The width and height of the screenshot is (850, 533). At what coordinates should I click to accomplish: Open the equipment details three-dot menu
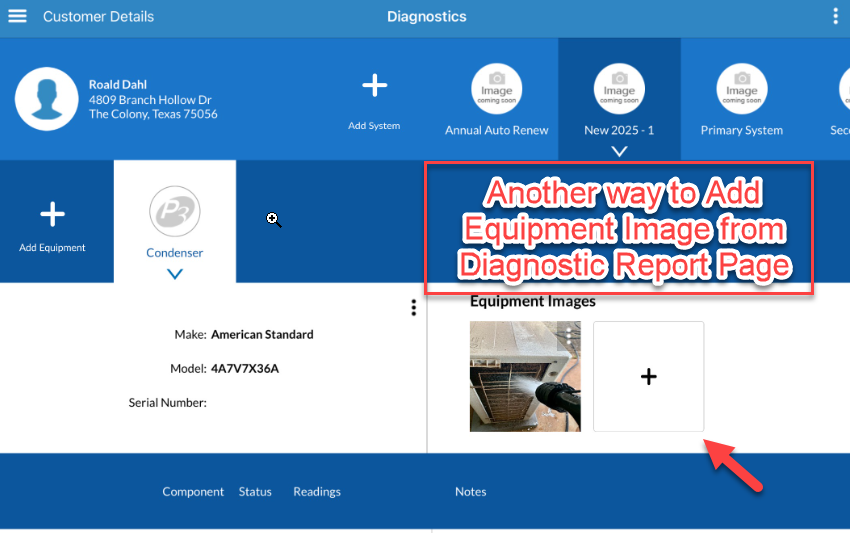point(413,308)
